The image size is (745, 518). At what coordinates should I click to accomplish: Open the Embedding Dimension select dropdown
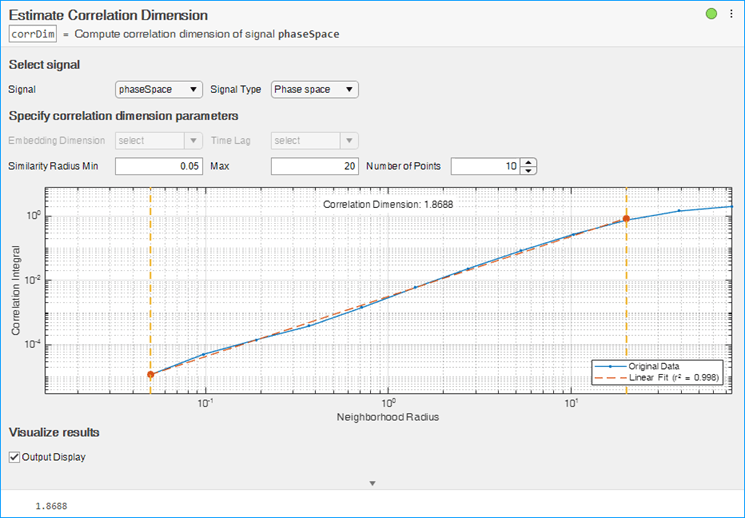pos(159,141)
